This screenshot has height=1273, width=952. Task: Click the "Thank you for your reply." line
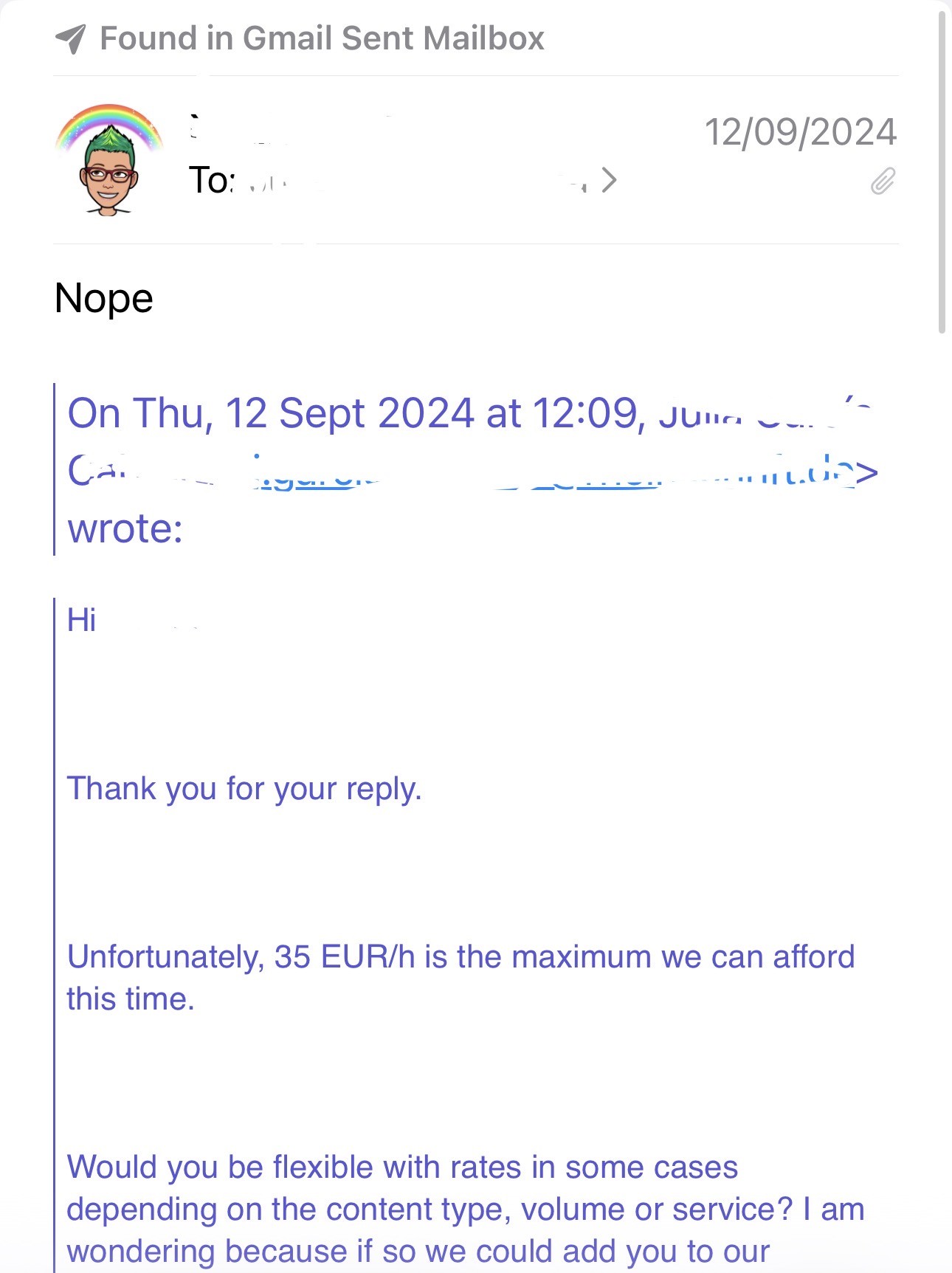point(244,789)
